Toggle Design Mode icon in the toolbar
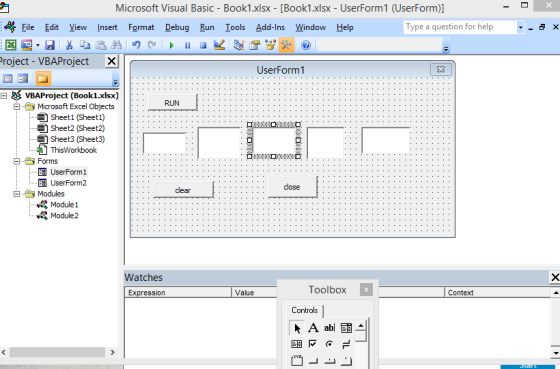The width and height of the screenshot is (560, 369). 219,45
